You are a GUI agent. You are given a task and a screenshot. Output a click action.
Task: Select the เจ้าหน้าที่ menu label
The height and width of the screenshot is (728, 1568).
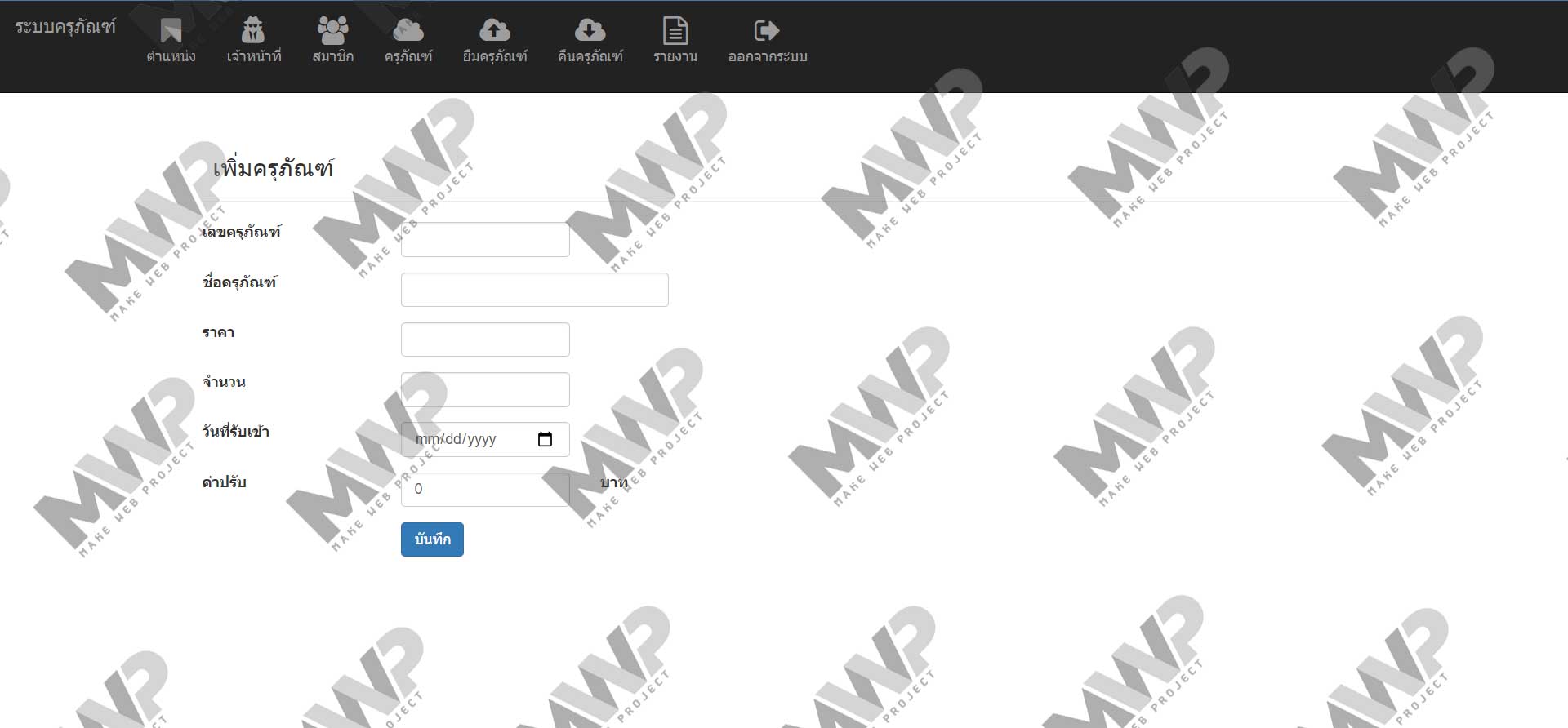(254, 56)
